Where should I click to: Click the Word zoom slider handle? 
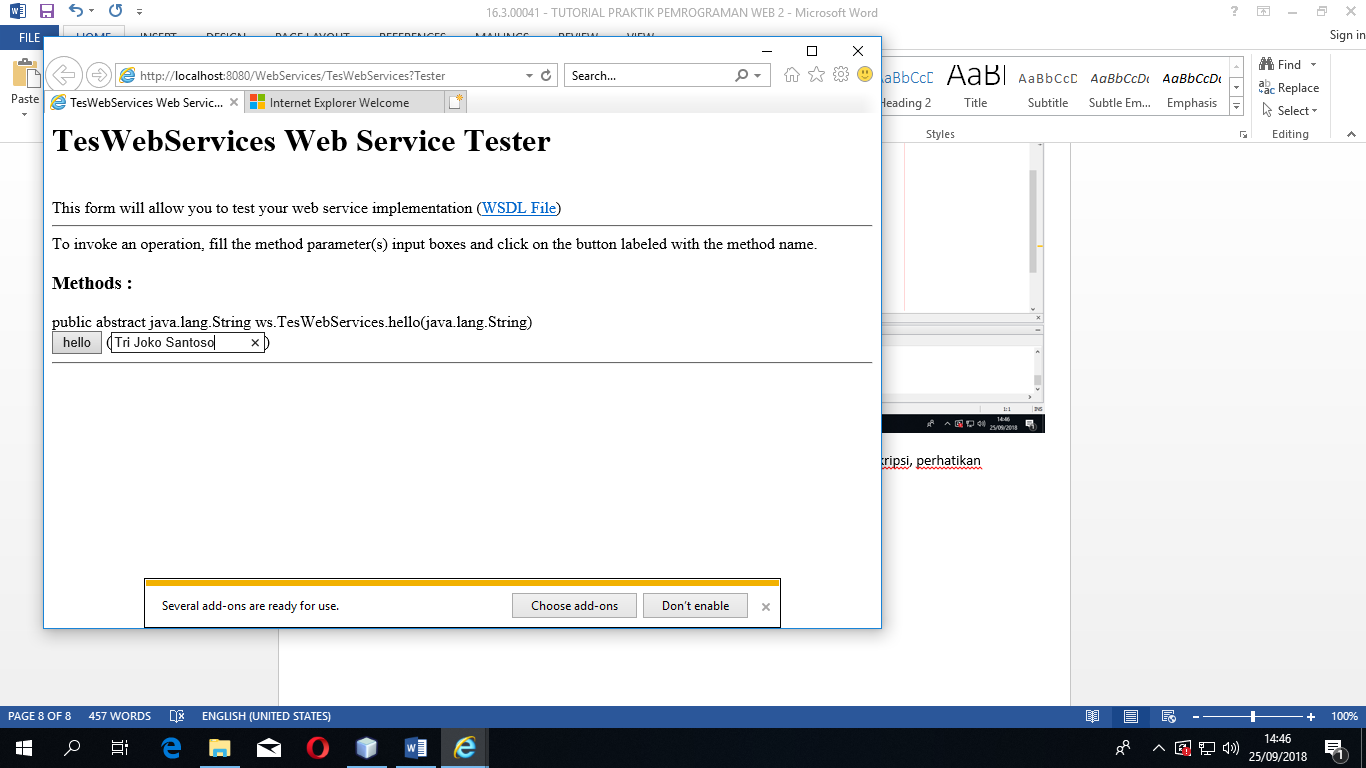[1253, 716]
